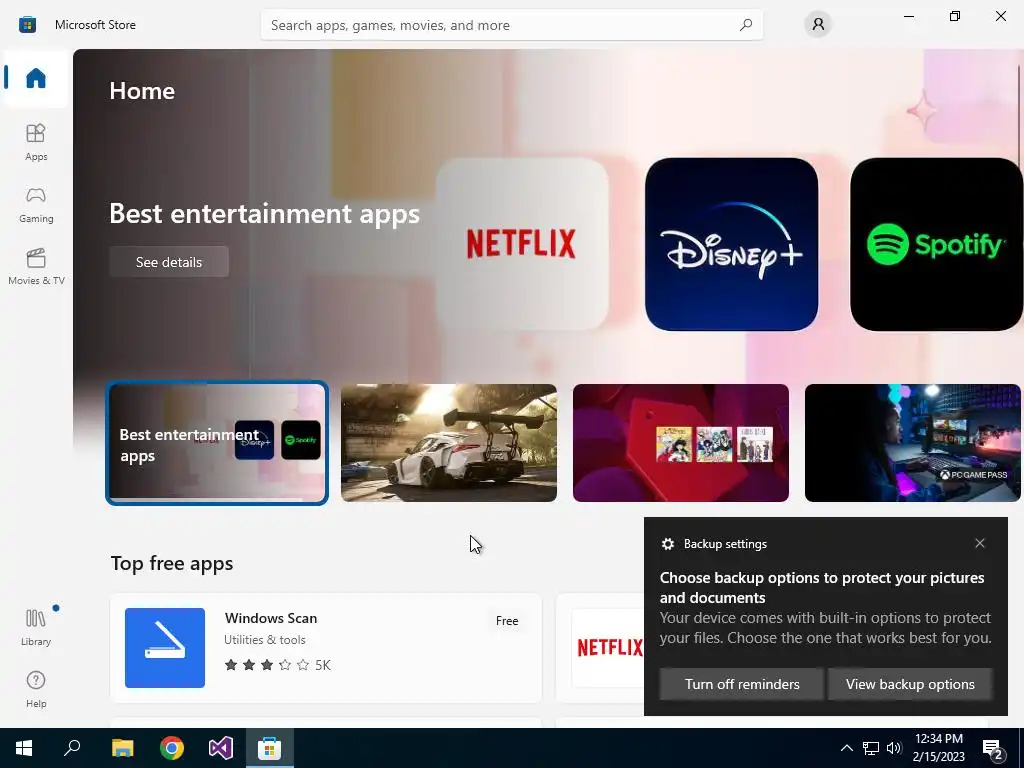This screenshot has width=1024, height=768.
Task: Launch Google Chrome from the taskbar
Action: coord(172,748)
